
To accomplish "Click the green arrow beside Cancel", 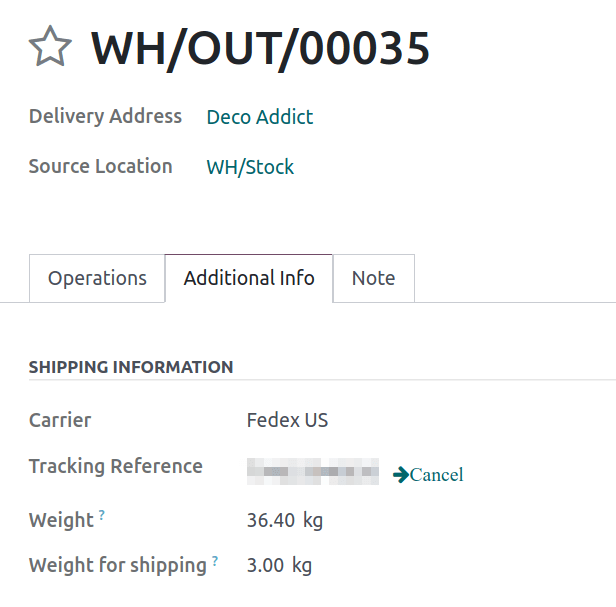I will [401, 474].
